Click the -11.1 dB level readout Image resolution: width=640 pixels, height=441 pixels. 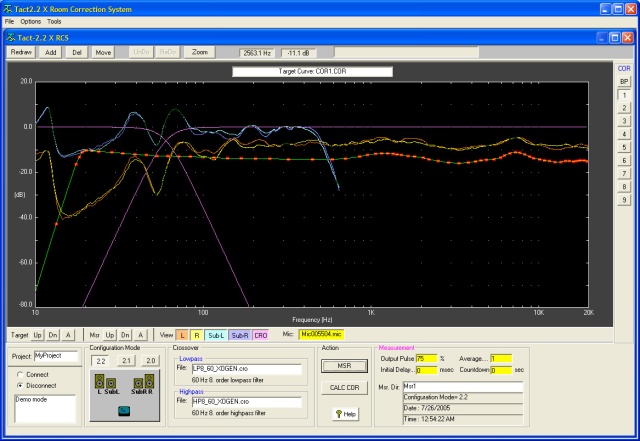pos(298,53)
